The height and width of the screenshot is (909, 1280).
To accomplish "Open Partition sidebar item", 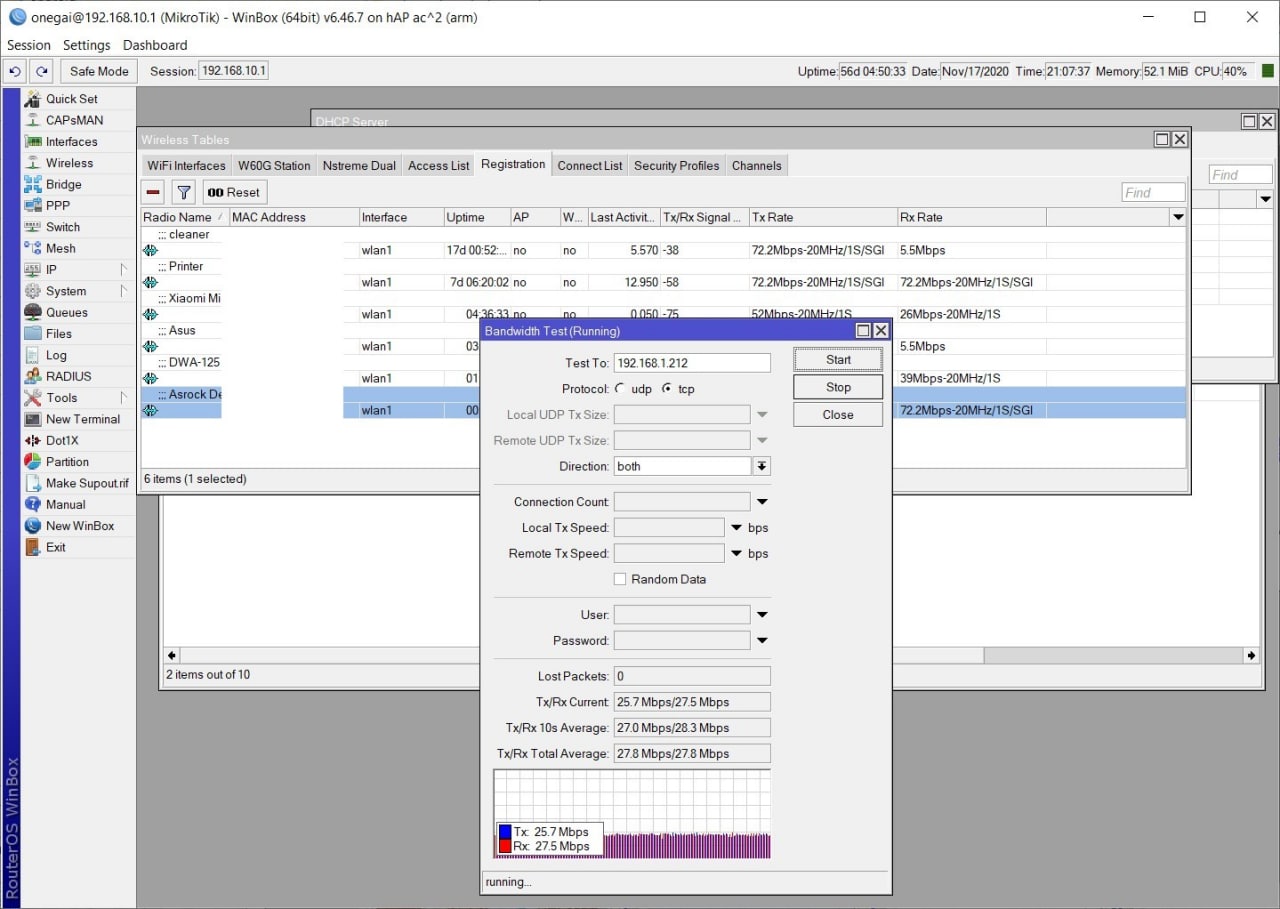I will pos(67,462).
